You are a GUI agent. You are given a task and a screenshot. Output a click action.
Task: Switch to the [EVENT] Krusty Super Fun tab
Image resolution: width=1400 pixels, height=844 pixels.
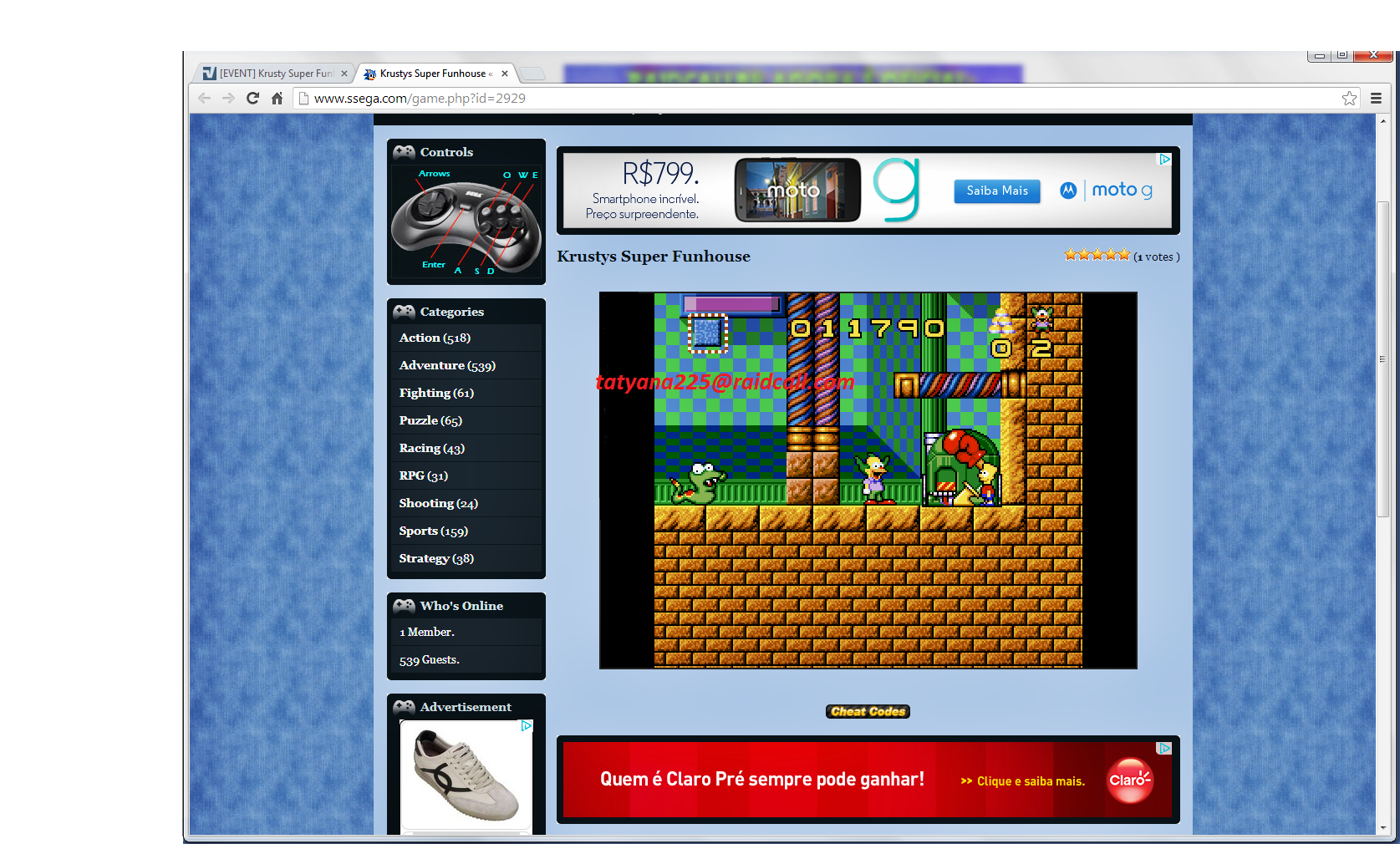[276, 74]
